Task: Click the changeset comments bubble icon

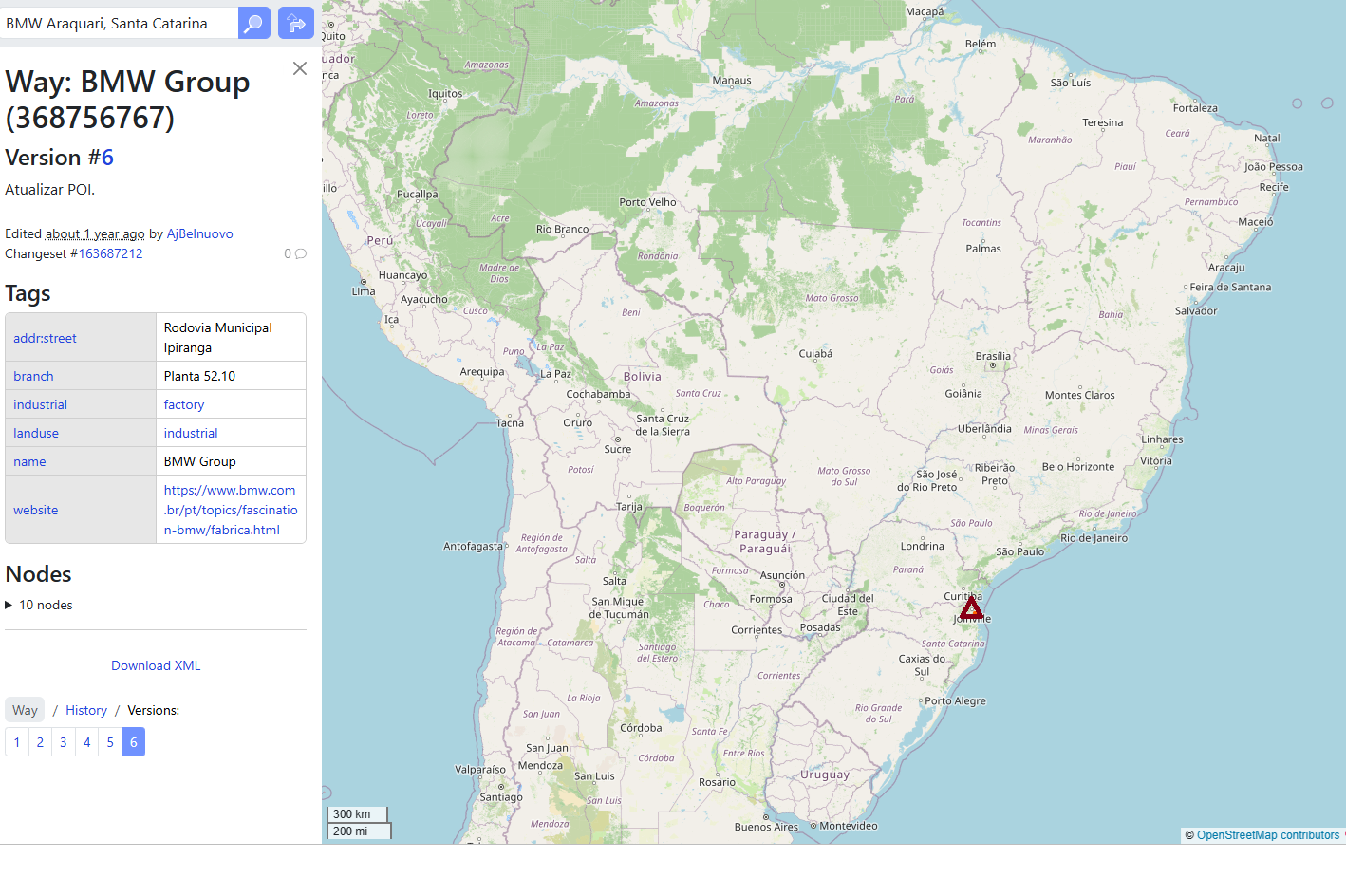Action: 301,253
